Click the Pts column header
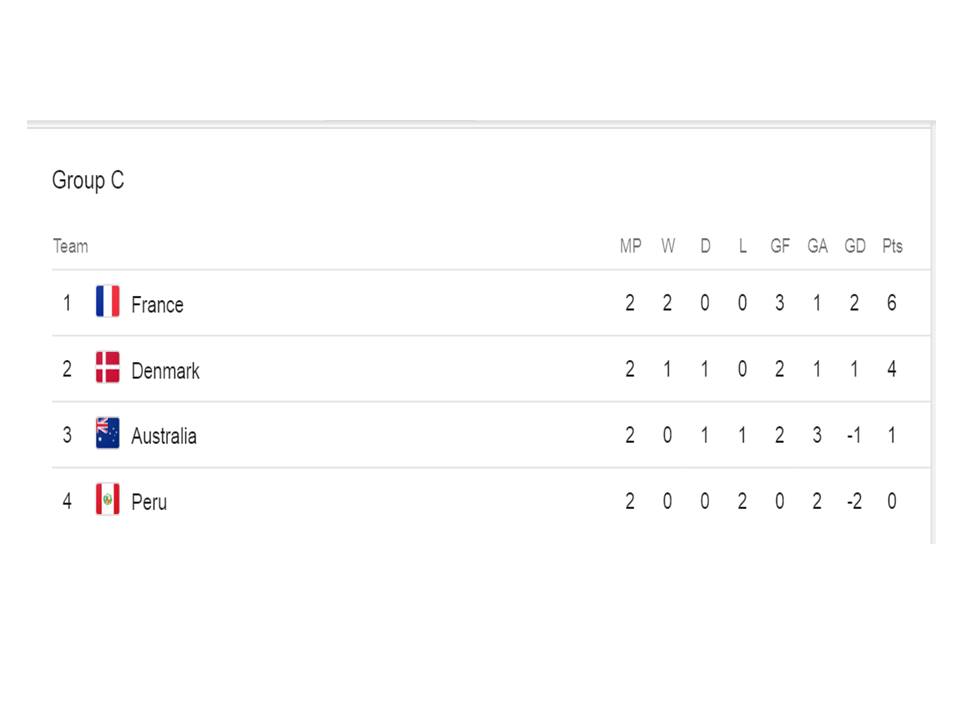This screenshot has height=720, width=960. 892,246
